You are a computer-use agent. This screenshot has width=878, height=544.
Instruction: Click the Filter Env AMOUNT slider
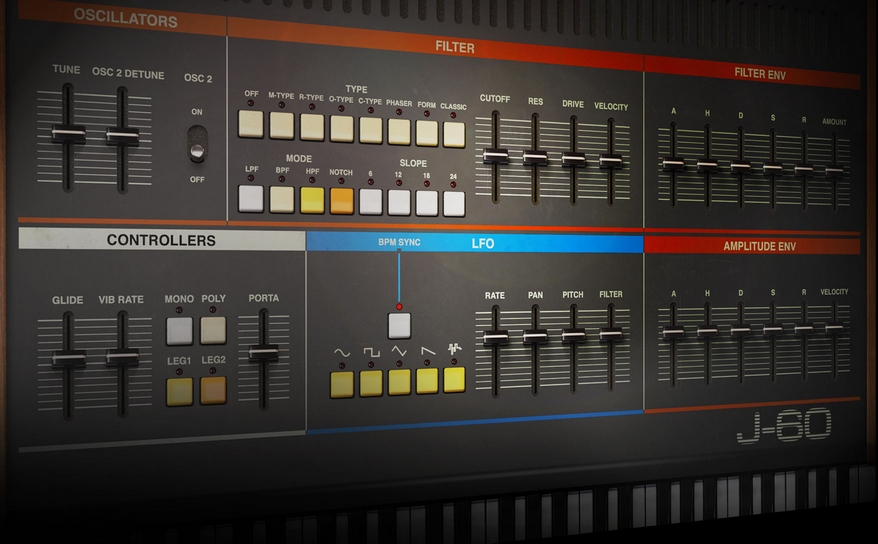pos(834,171)
